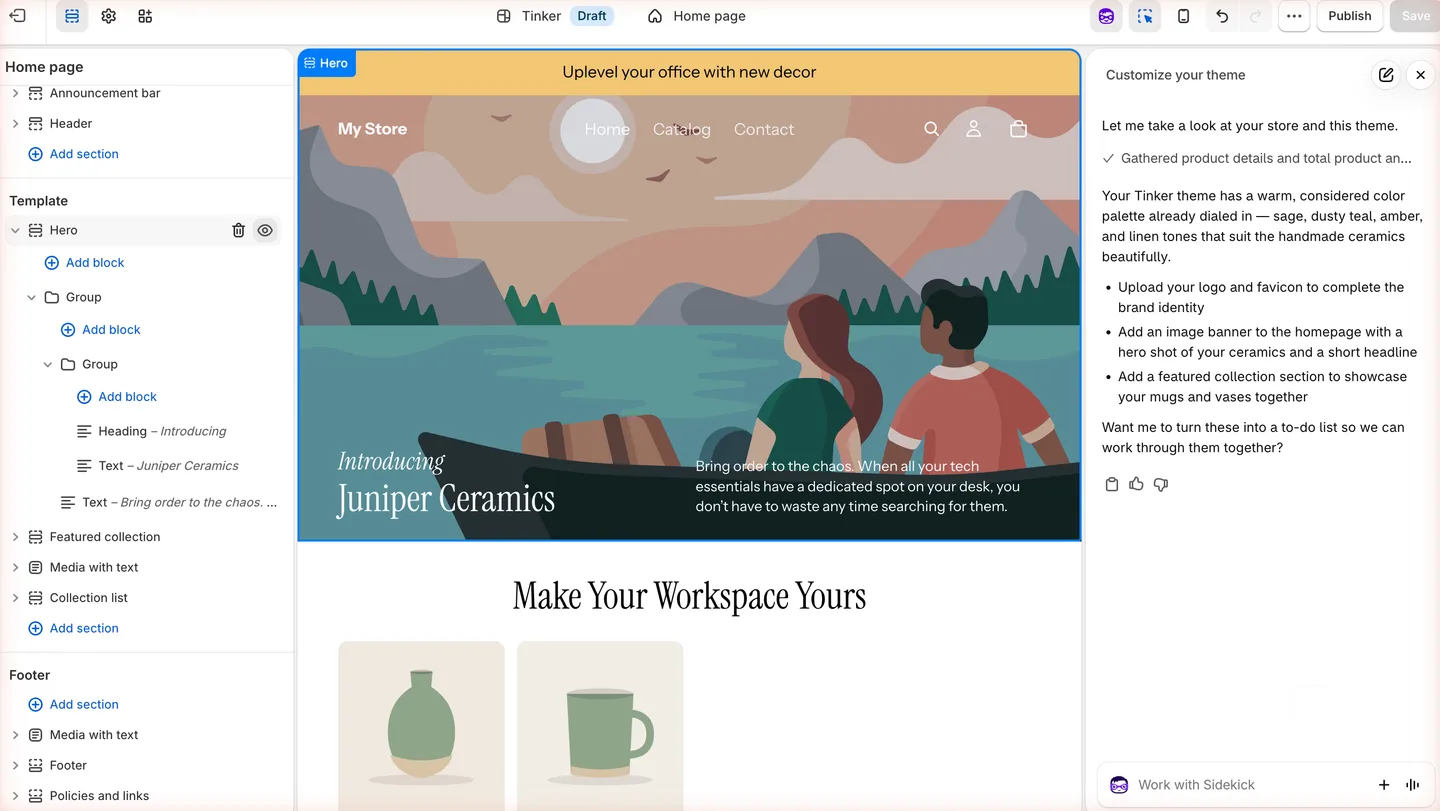Switch to mobile preview icon
The image size is (1440, 811).
click(x=1183, y=16)
